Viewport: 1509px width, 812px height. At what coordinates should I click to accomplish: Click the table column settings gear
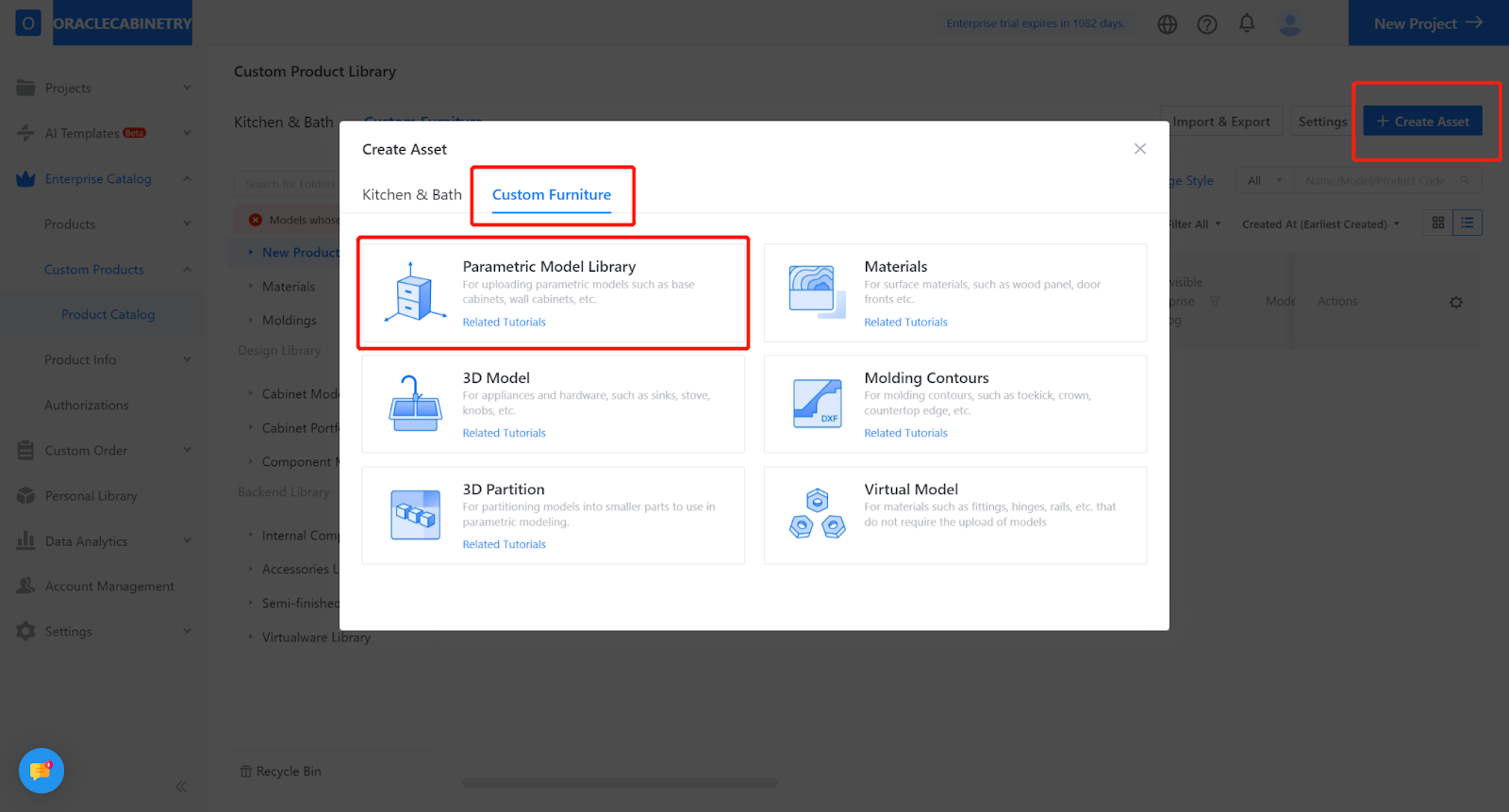tap(1456, 303)
